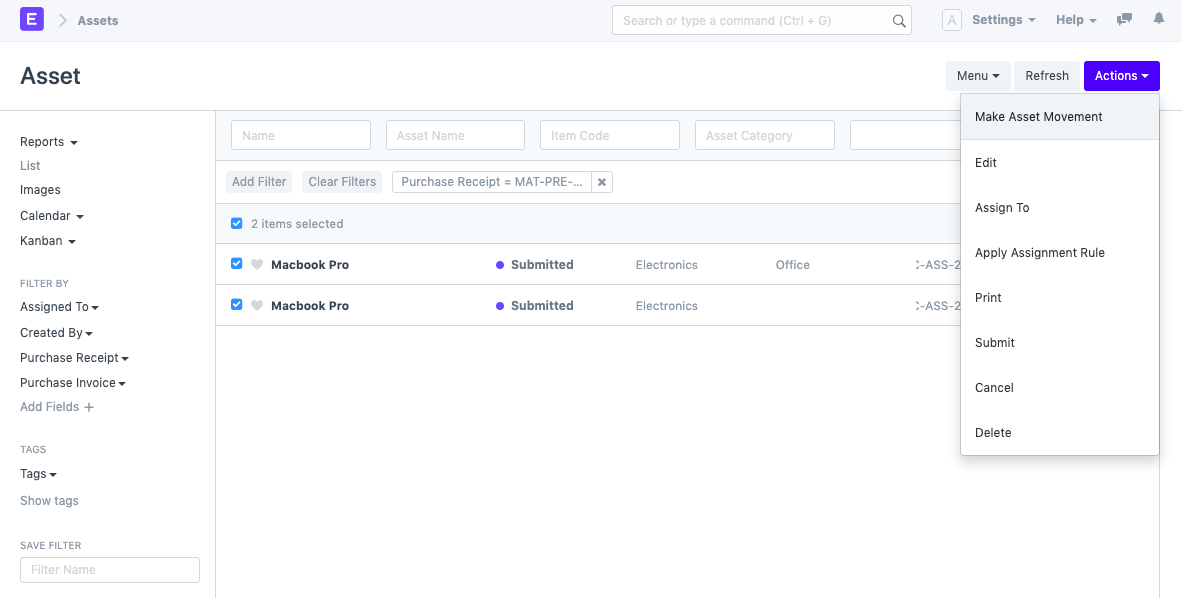The height and width of the screenshot is (598, 1182).
Task: Like the second Macbook Pro heart icon
Action: tap(257, 306)
